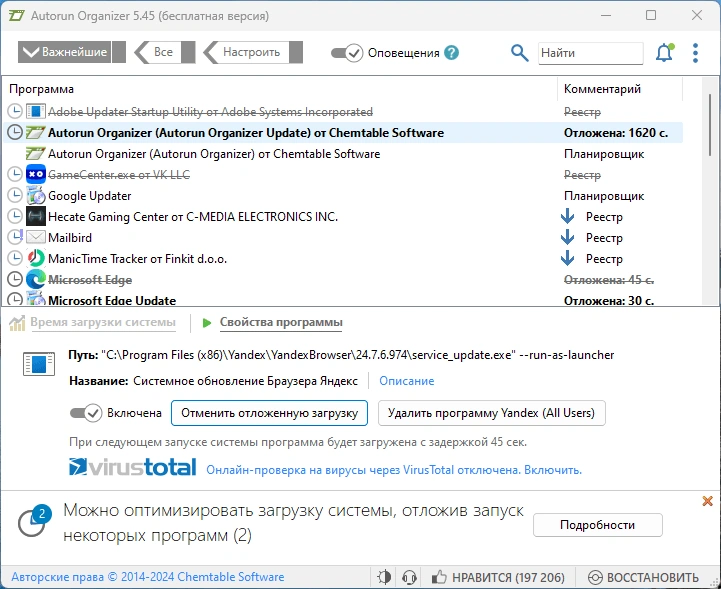The width and height of the screenshot is (721, 589).
Task: Select the Настроить filter tab
Action: click(x=252, y=52)
